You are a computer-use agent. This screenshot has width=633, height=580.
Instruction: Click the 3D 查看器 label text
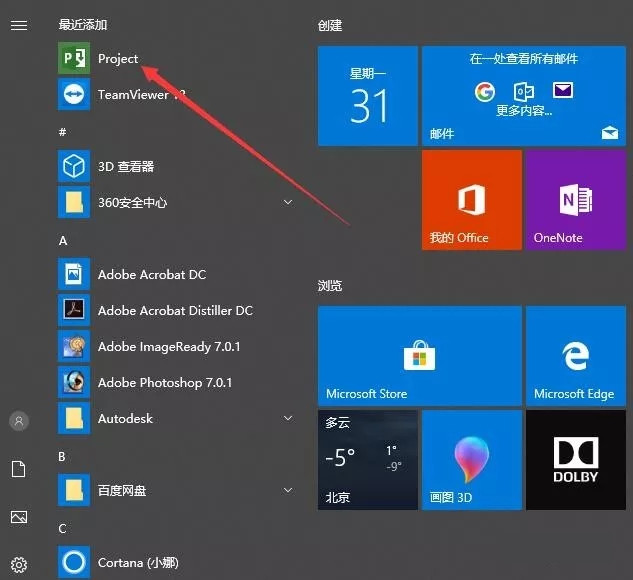click(x=126, y=166)
